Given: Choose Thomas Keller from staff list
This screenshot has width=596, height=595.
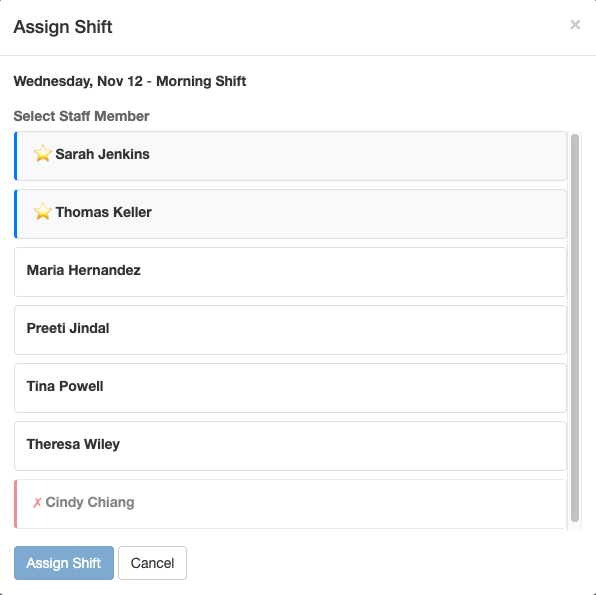Looking at the screenshot, I should tap(290, 214).
